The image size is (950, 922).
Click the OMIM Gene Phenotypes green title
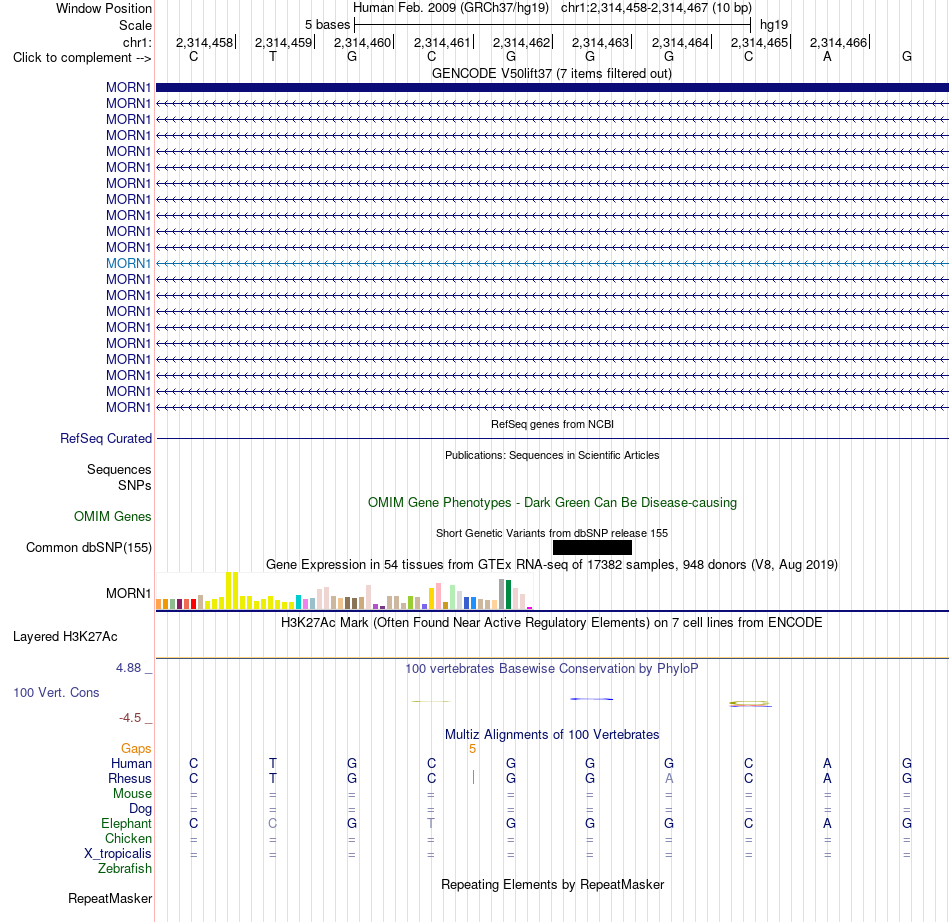click(552, 502)
